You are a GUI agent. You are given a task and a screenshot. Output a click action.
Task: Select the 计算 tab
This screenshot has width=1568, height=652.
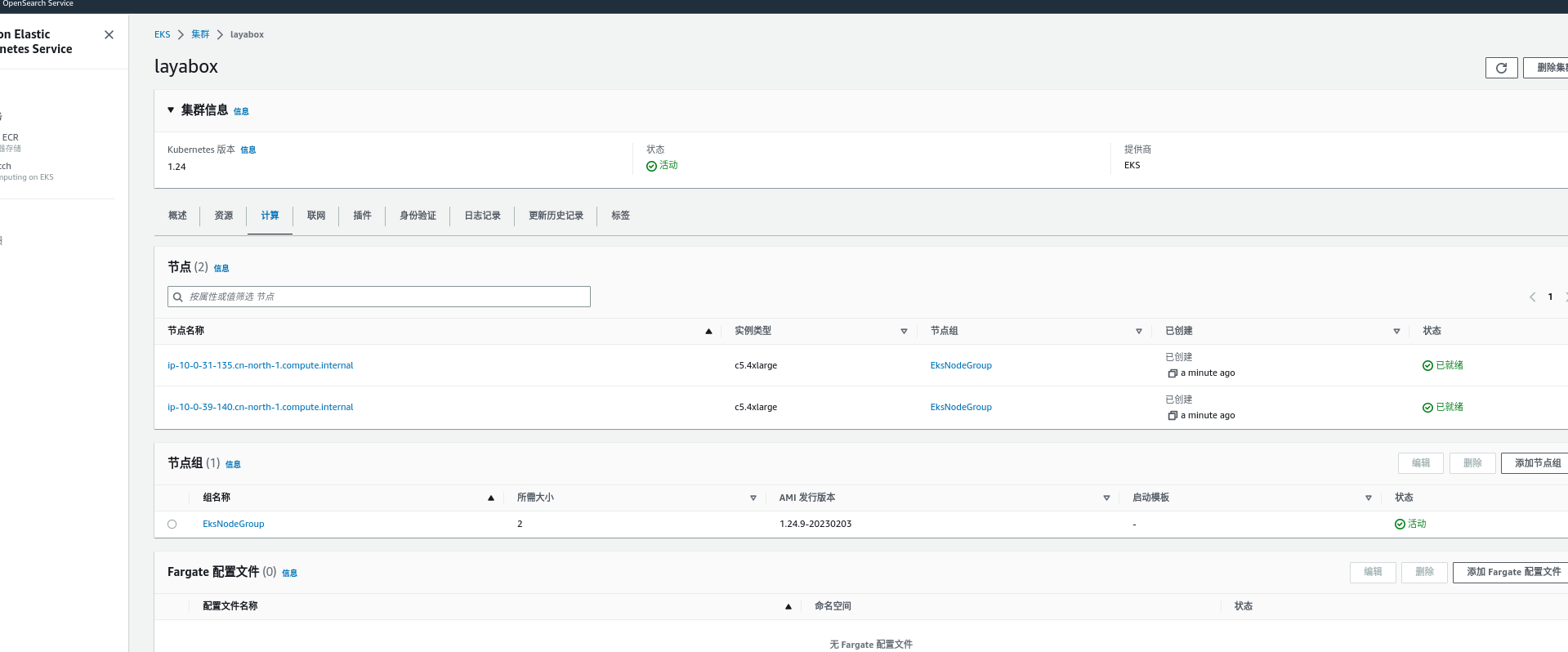(270, 216)
